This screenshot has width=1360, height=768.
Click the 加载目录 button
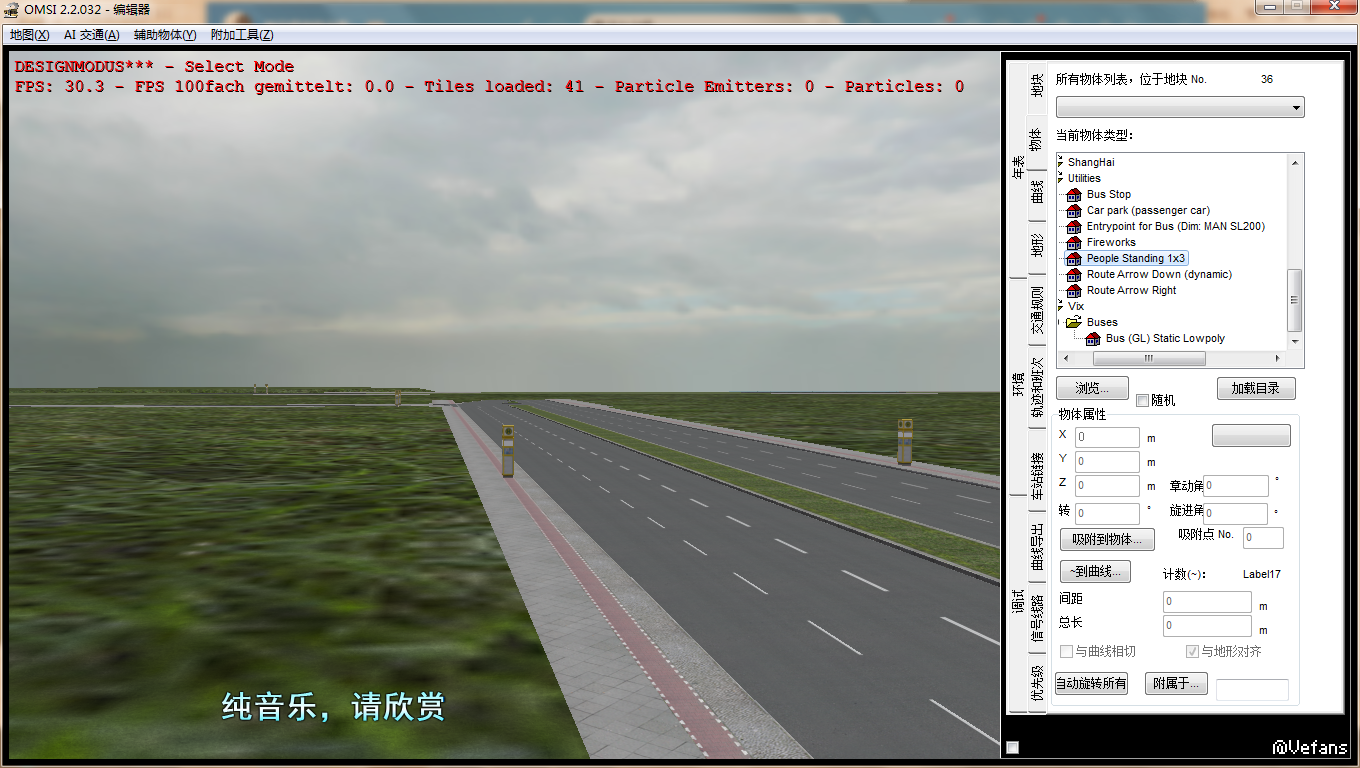pos(1256,388)
